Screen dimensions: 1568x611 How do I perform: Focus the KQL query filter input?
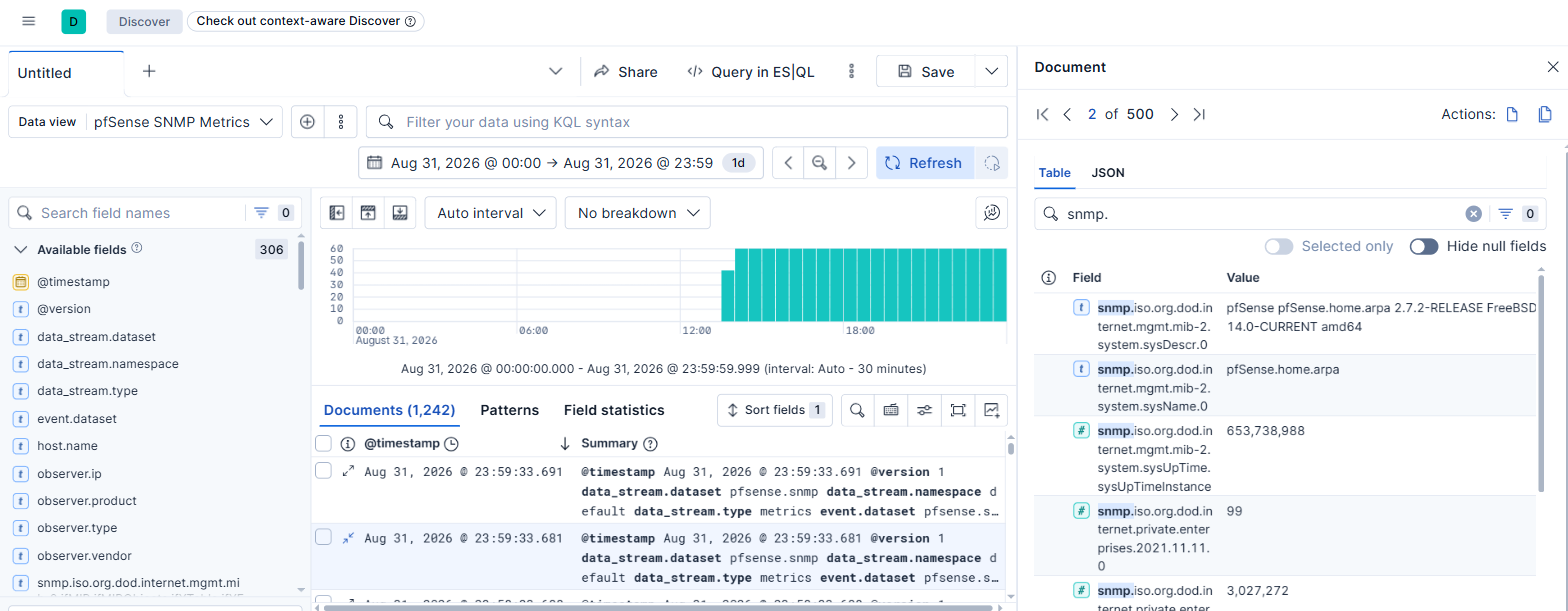click(687, 122)
